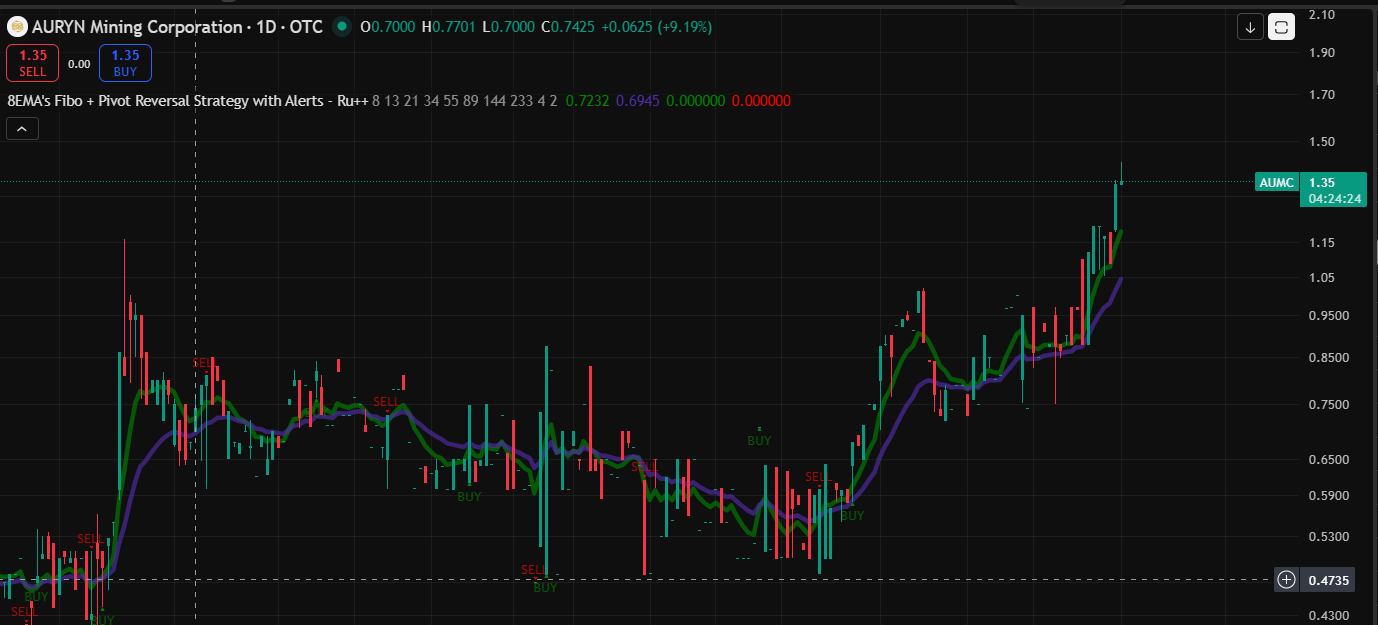Click the plus icon beside 0.4735
This screenshot has height=625, width=1378.
tap(1287, 579)
